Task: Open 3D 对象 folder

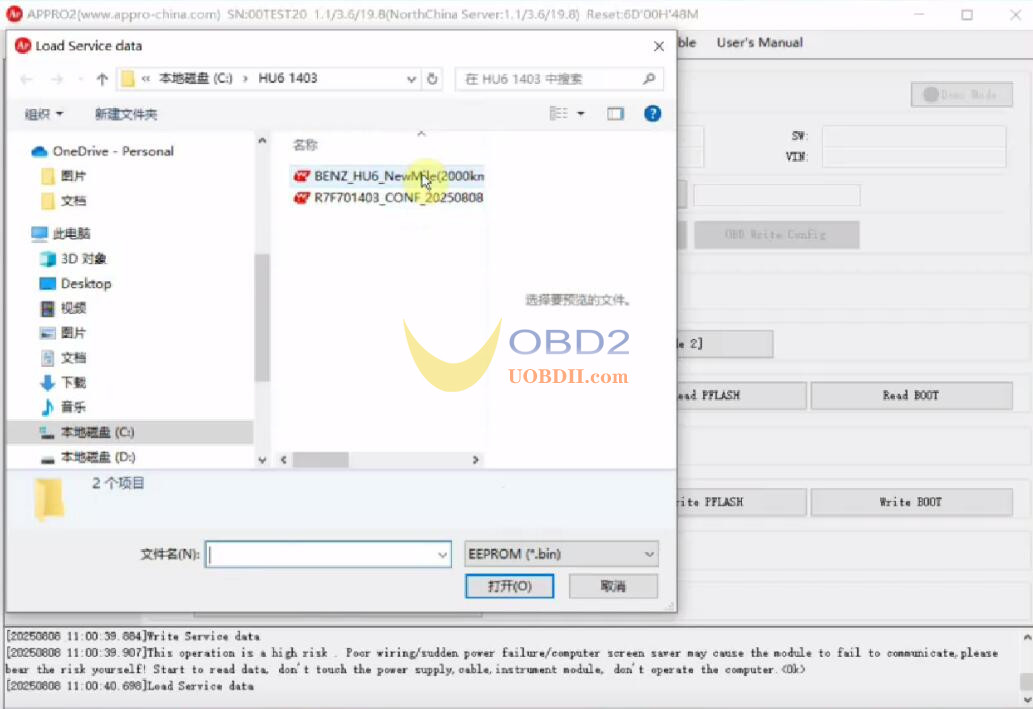Action: [83, 258]
